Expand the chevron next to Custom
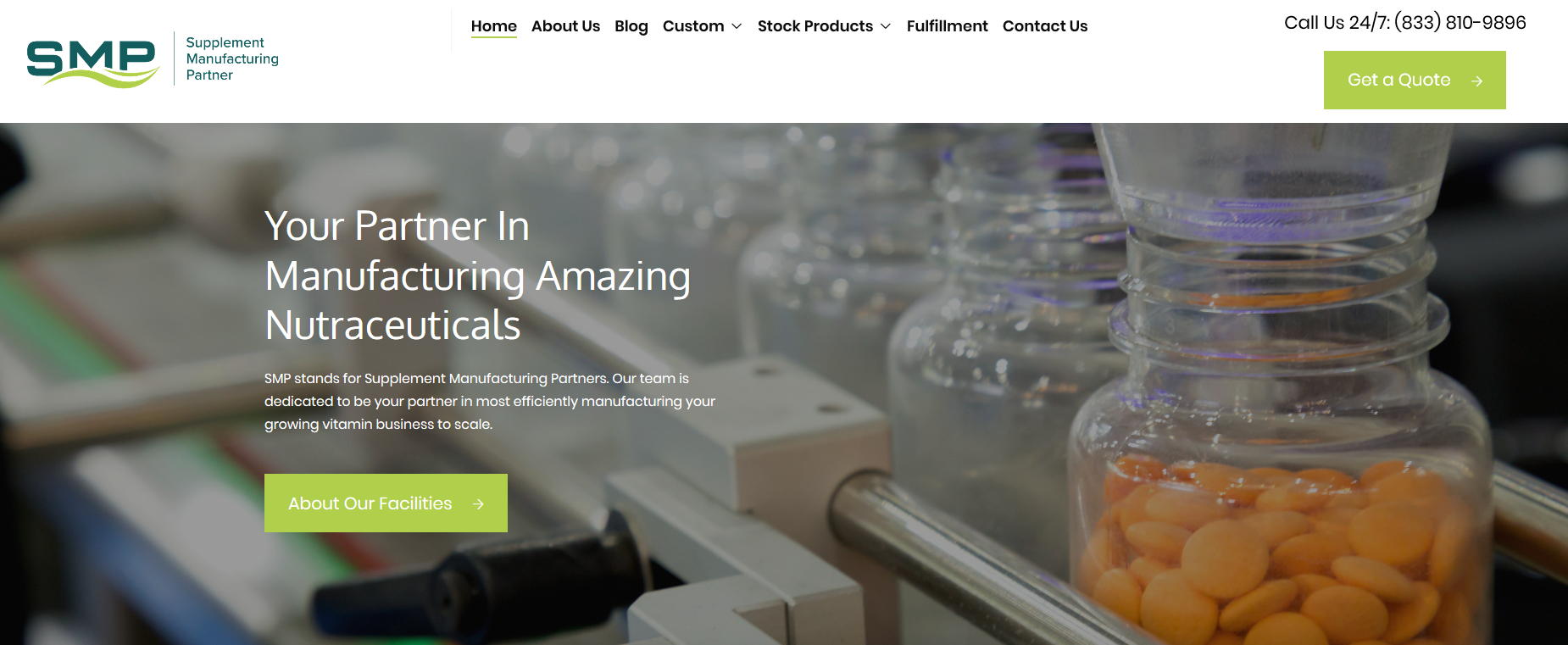The height and width of the screenshot is (645, 1568). [737, 26]
